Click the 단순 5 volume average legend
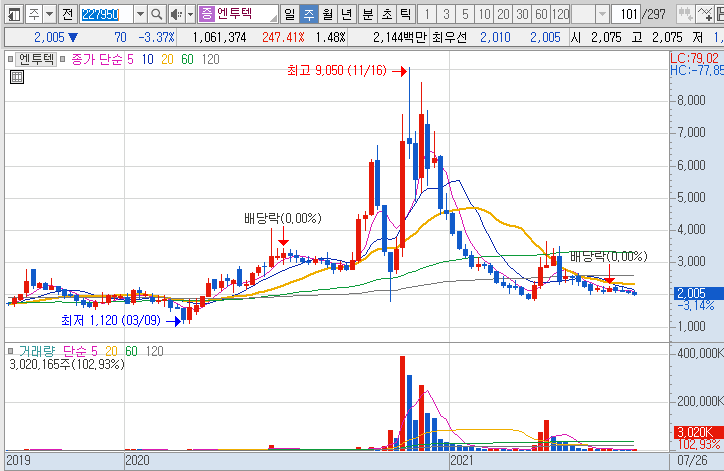Screen dimensions: 724x471 (x=80, y=351)
